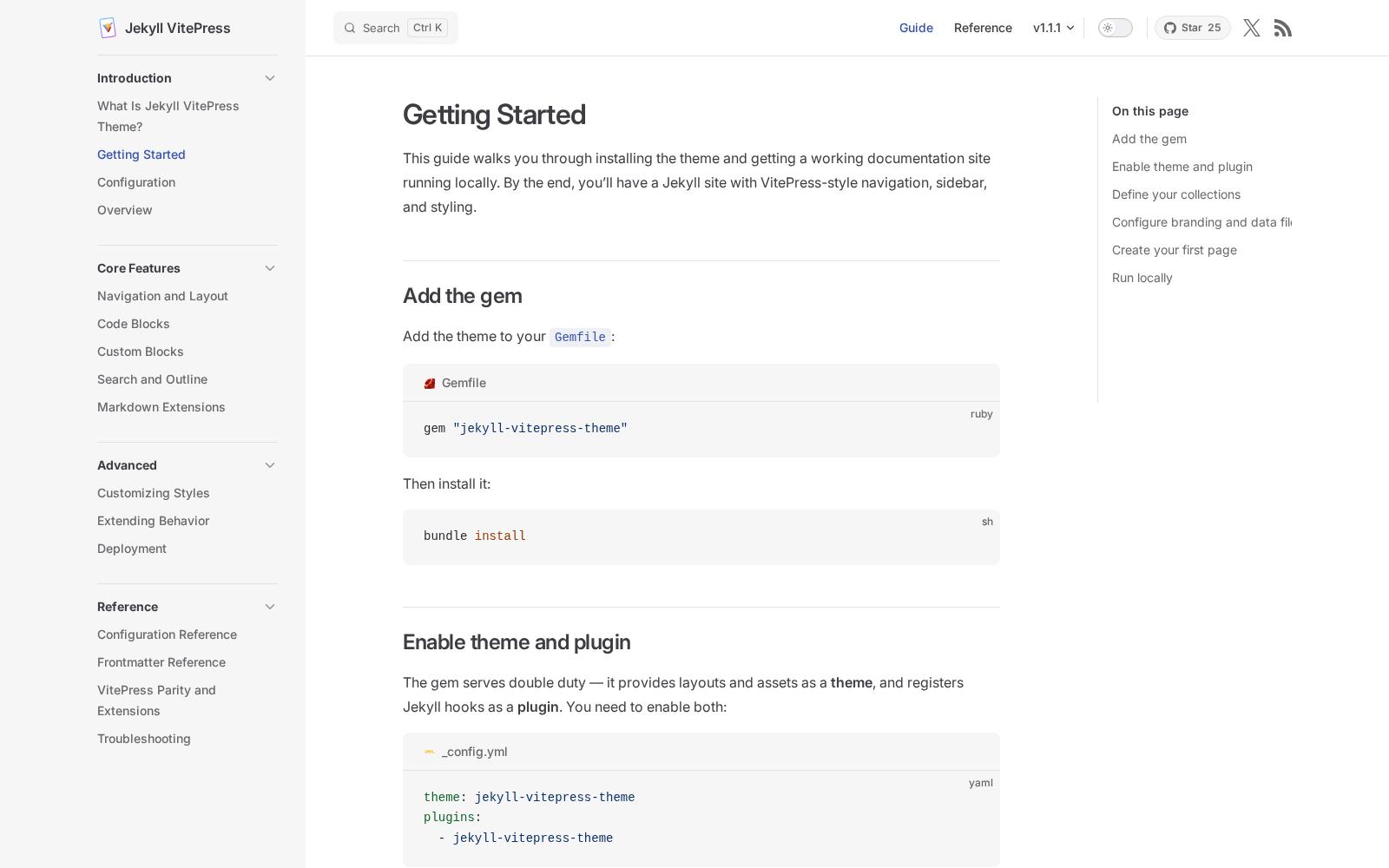The width and height of the screenshot is (1389, 868).
Task: Click the sun icon in theme switch
Action: (1109, 28)
